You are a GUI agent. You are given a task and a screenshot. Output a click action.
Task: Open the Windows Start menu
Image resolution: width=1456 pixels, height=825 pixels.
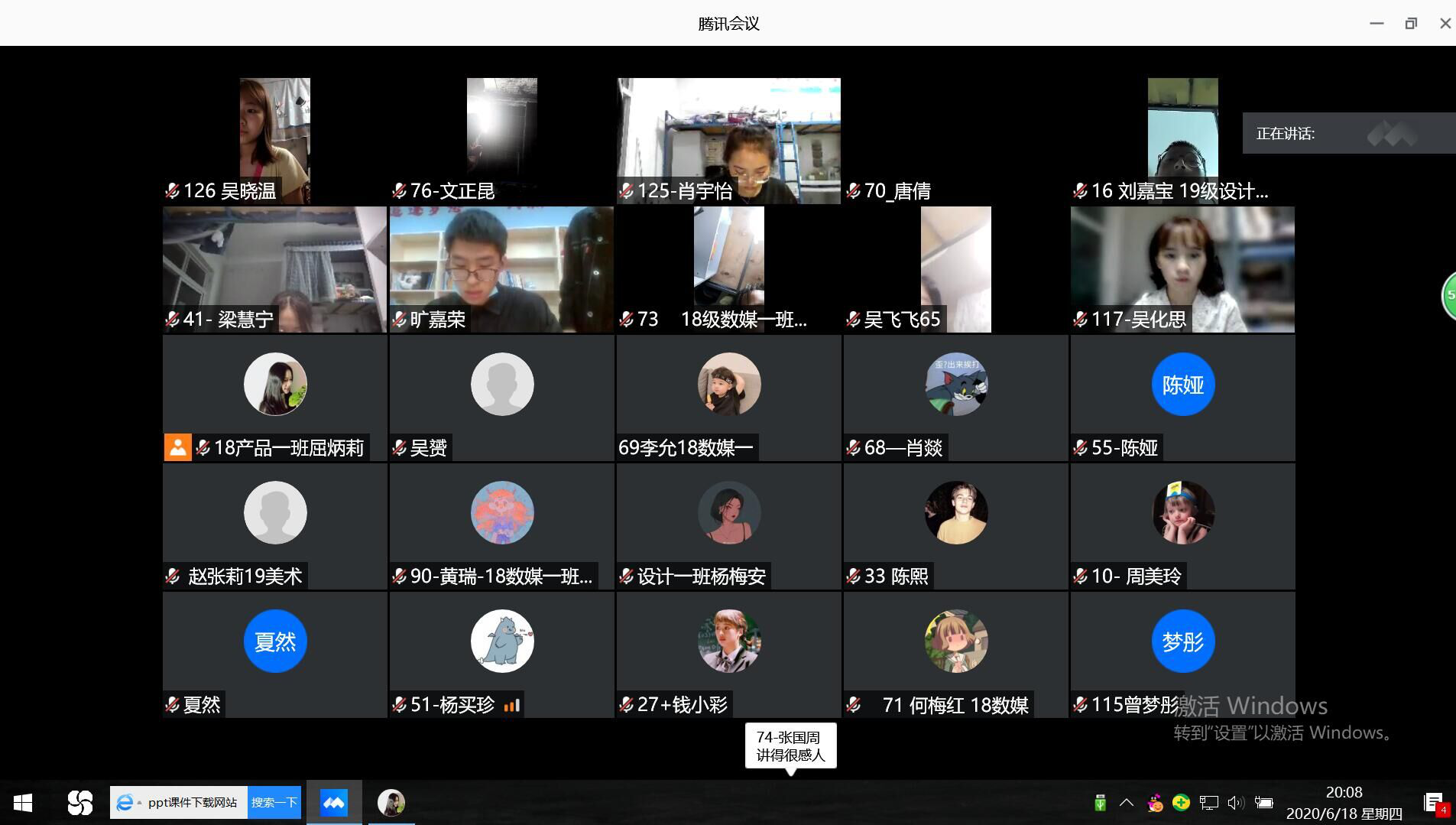23,803
